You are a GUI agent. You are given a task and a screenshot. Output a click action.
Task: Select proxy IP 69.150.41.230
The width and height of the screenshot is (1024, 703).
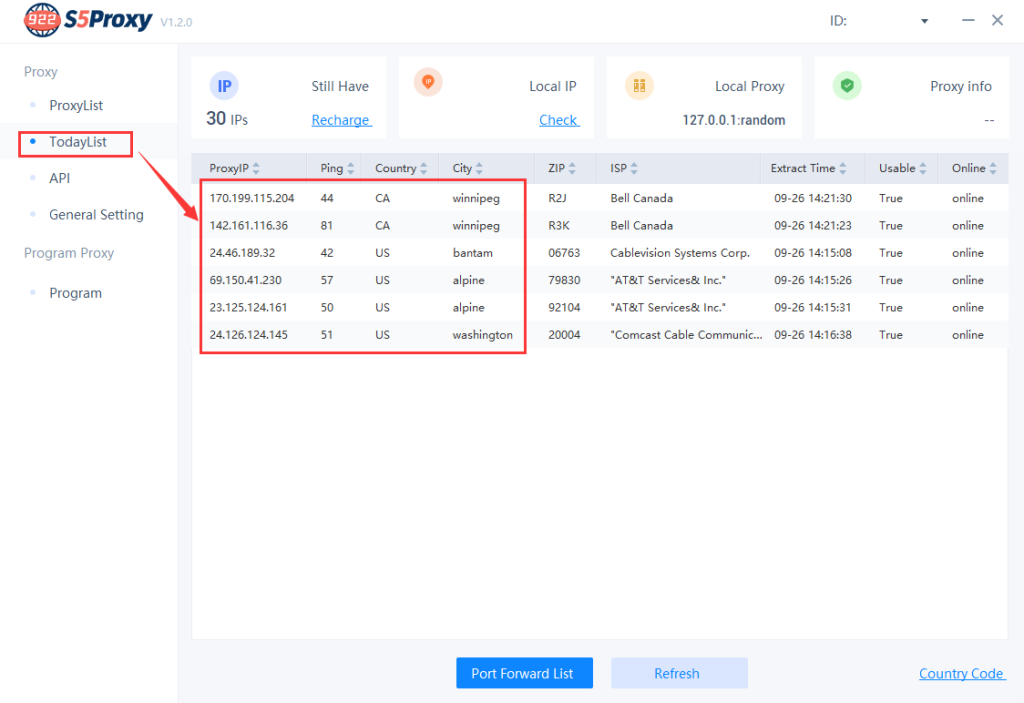pyautogui.click(x=245, y=280)
